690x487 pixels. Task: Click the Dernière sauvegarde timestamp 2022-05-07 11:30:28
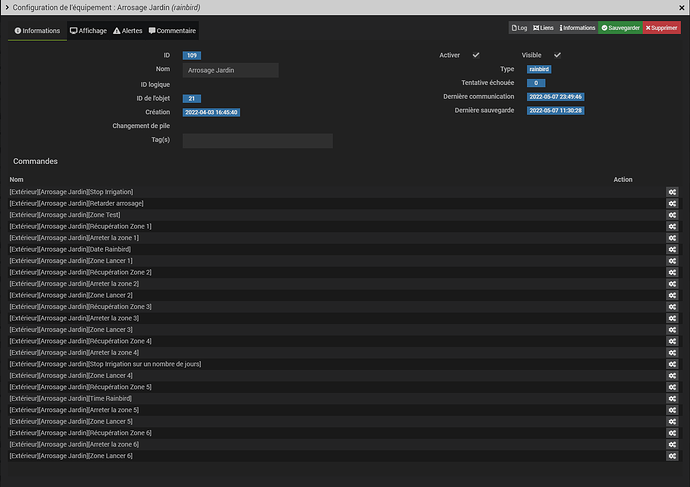(555, 110)
